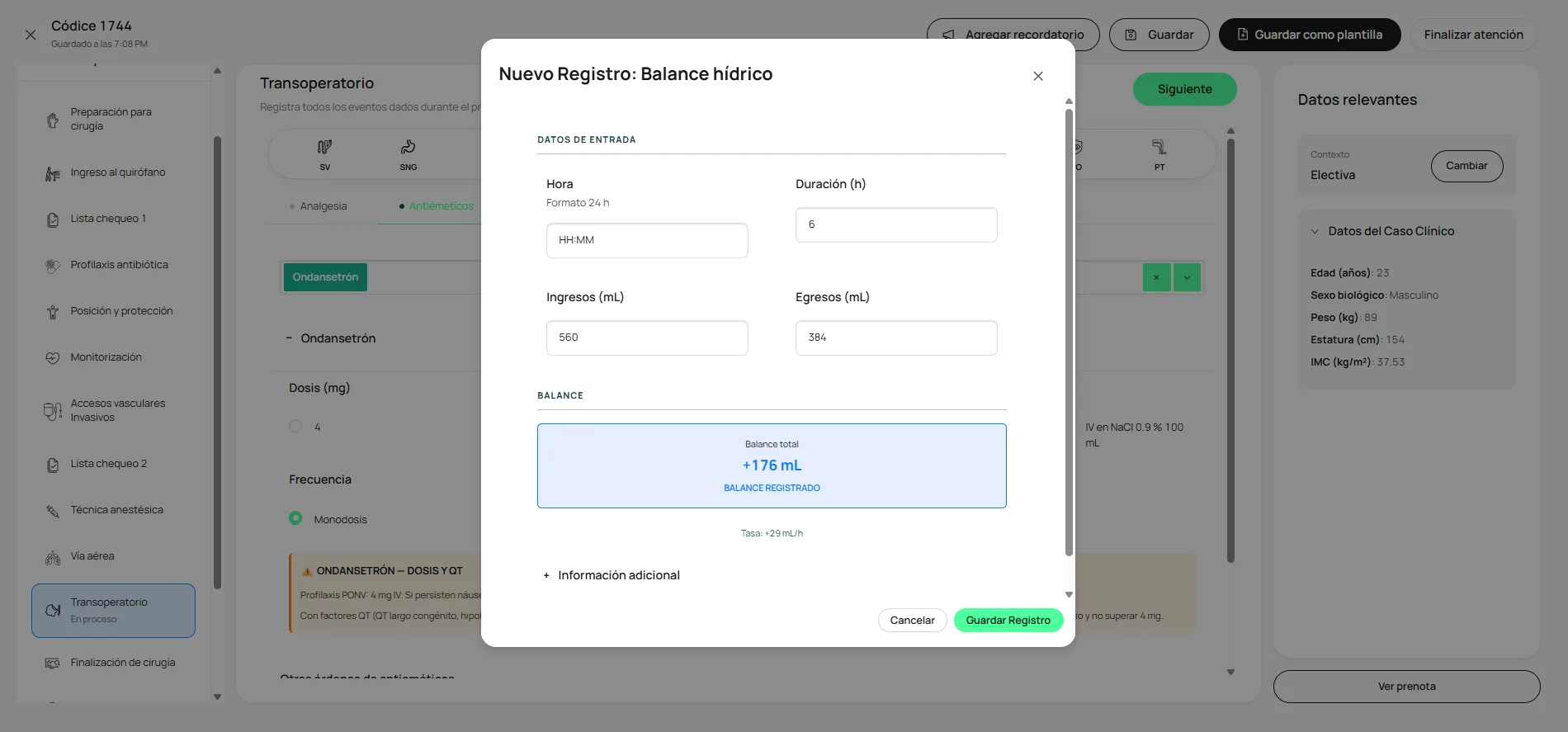
Task: Click the Ingresos (mL) input field
Action: 647,338
